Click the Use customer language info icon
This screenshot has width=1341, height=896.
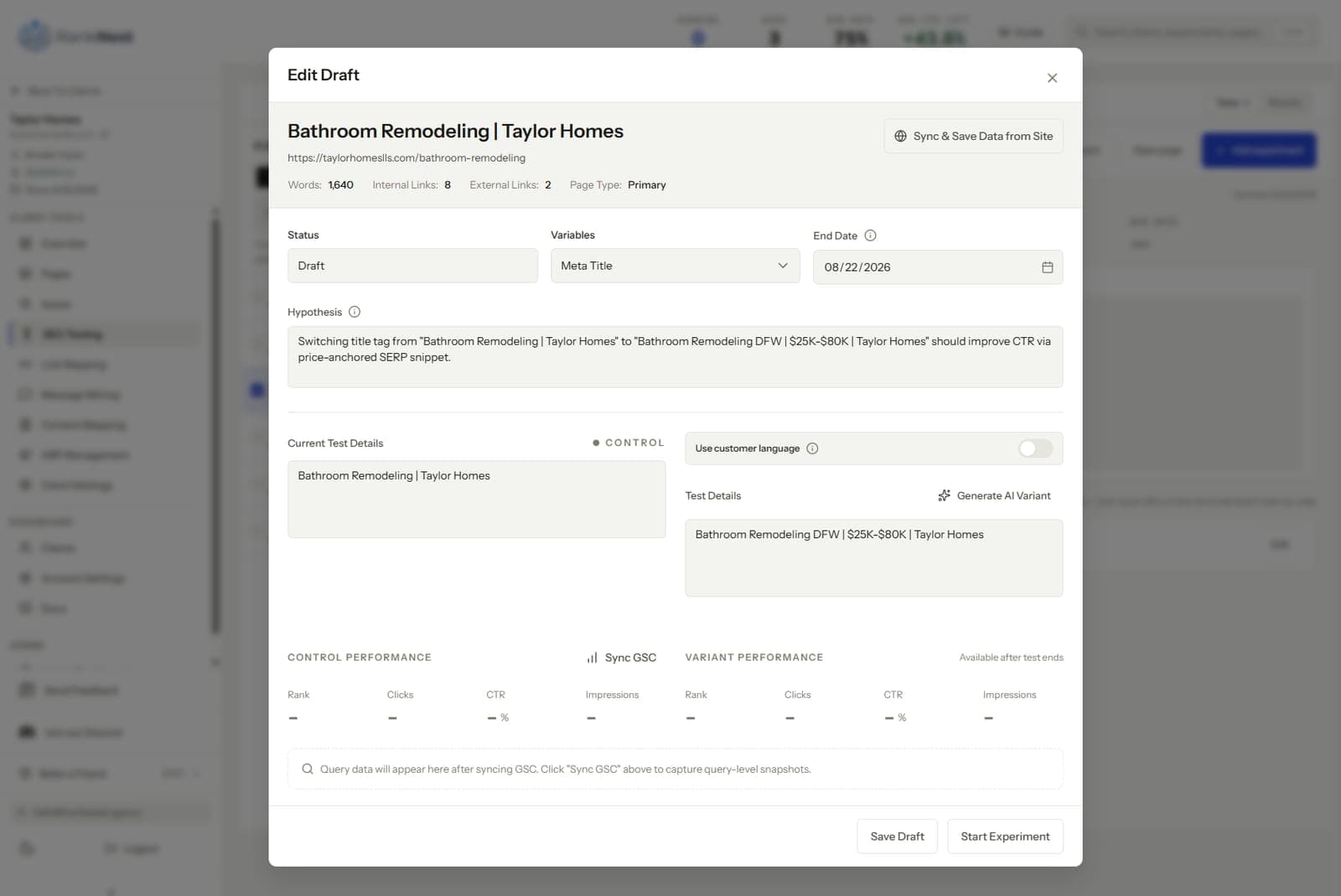click(812, 448)
